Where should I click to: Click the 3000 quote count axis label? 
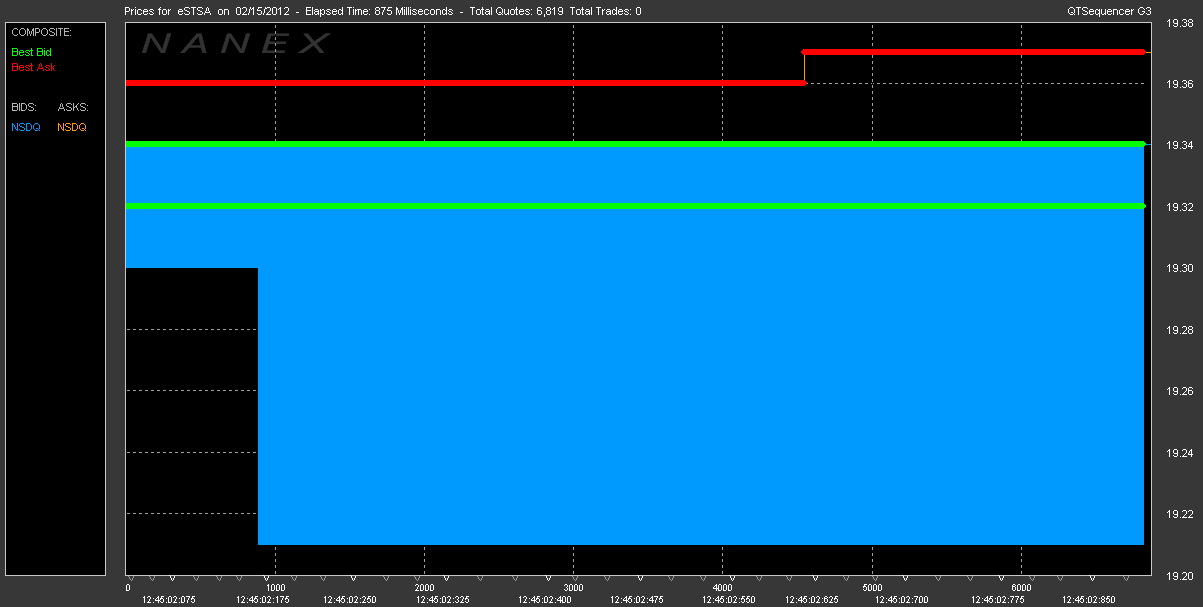pyautogui.click(x=573, y=588)
